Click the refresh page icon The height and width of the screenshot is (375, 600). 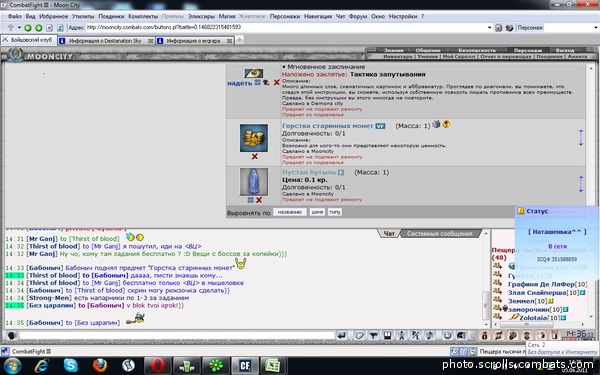click(x=60, y=28)
